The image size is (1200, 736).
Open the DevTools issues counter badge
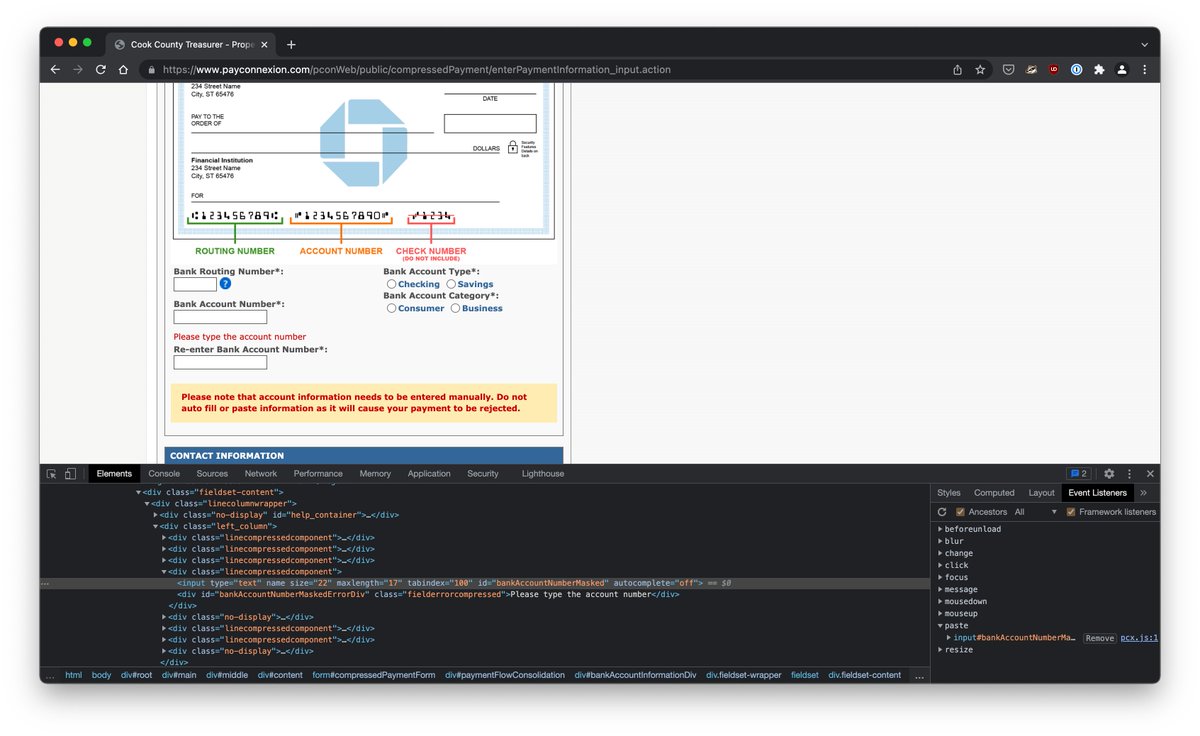(1078, 474)
